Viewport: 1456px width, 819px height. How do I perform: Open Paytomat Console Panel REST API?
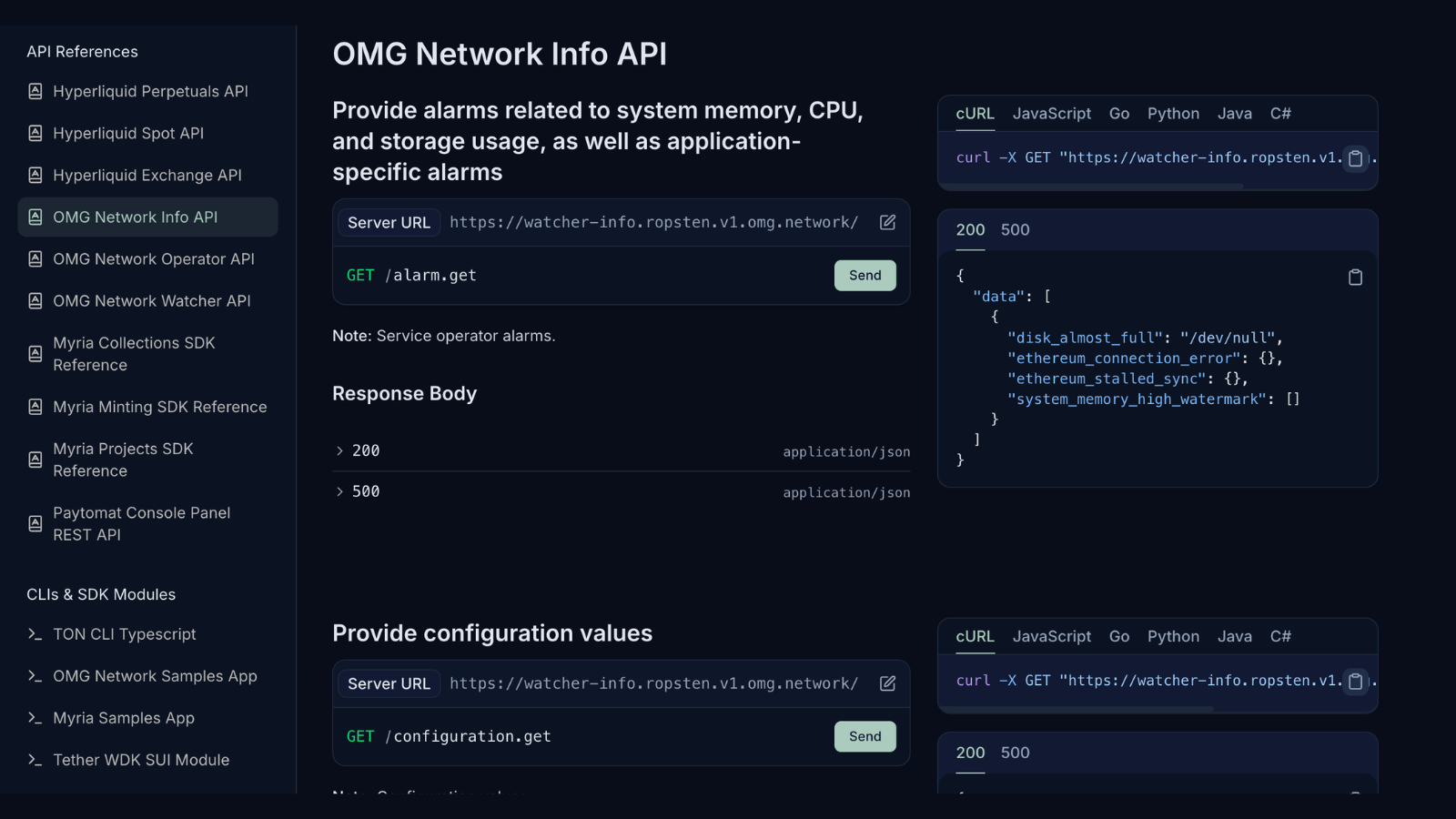tap(147, 523)
